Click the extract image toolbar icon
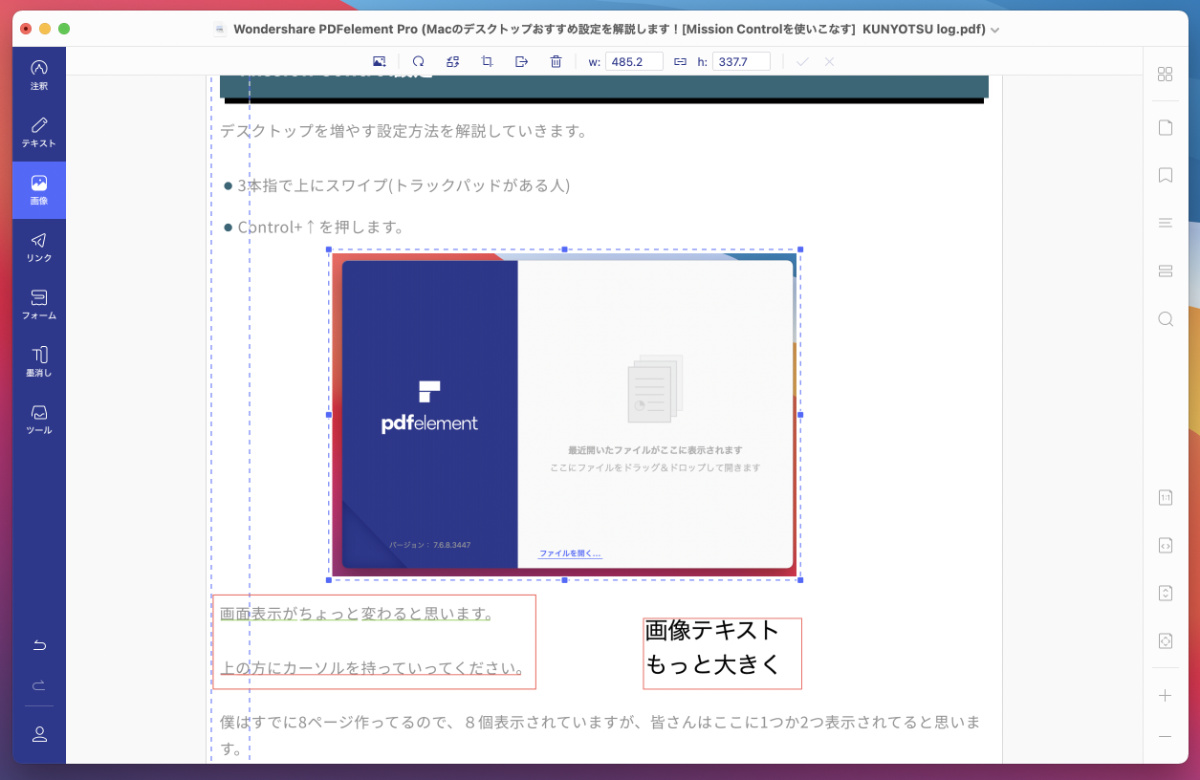 (521, 62)
